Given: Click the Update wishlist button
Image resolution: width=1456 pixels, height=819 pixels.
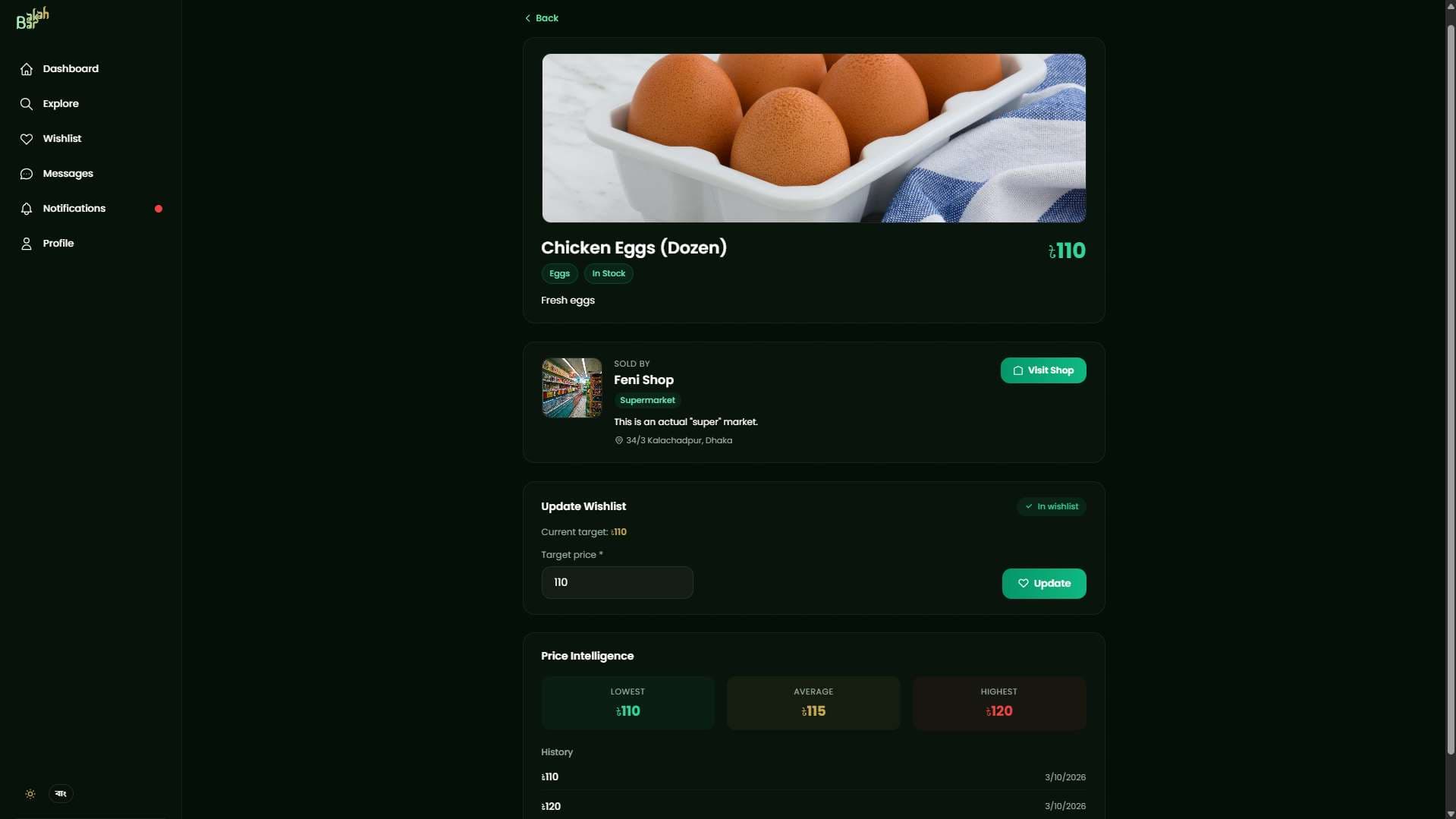Looking at the screenshot, I should (1044, 584).
